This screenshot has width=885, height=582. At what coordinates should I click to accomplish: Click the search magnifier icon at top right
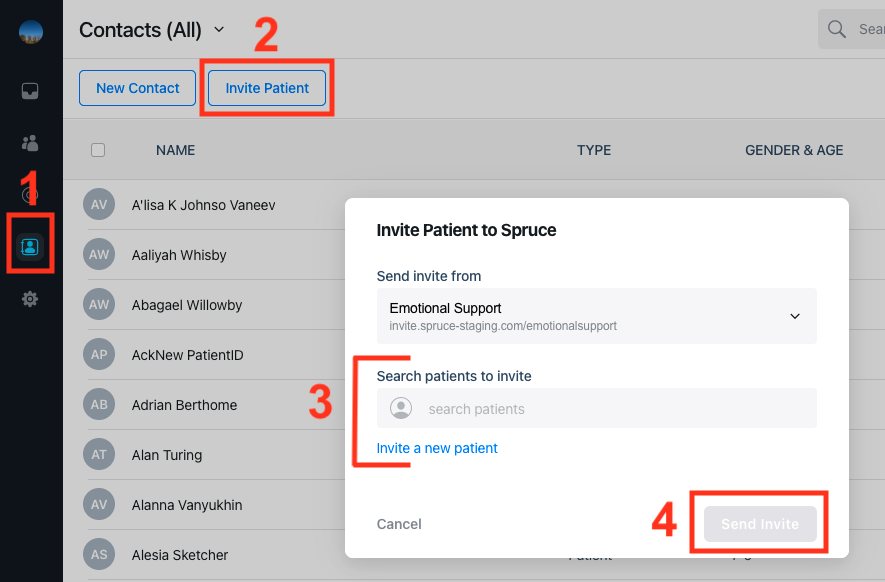pyautogui.click(x=837, y=29)
